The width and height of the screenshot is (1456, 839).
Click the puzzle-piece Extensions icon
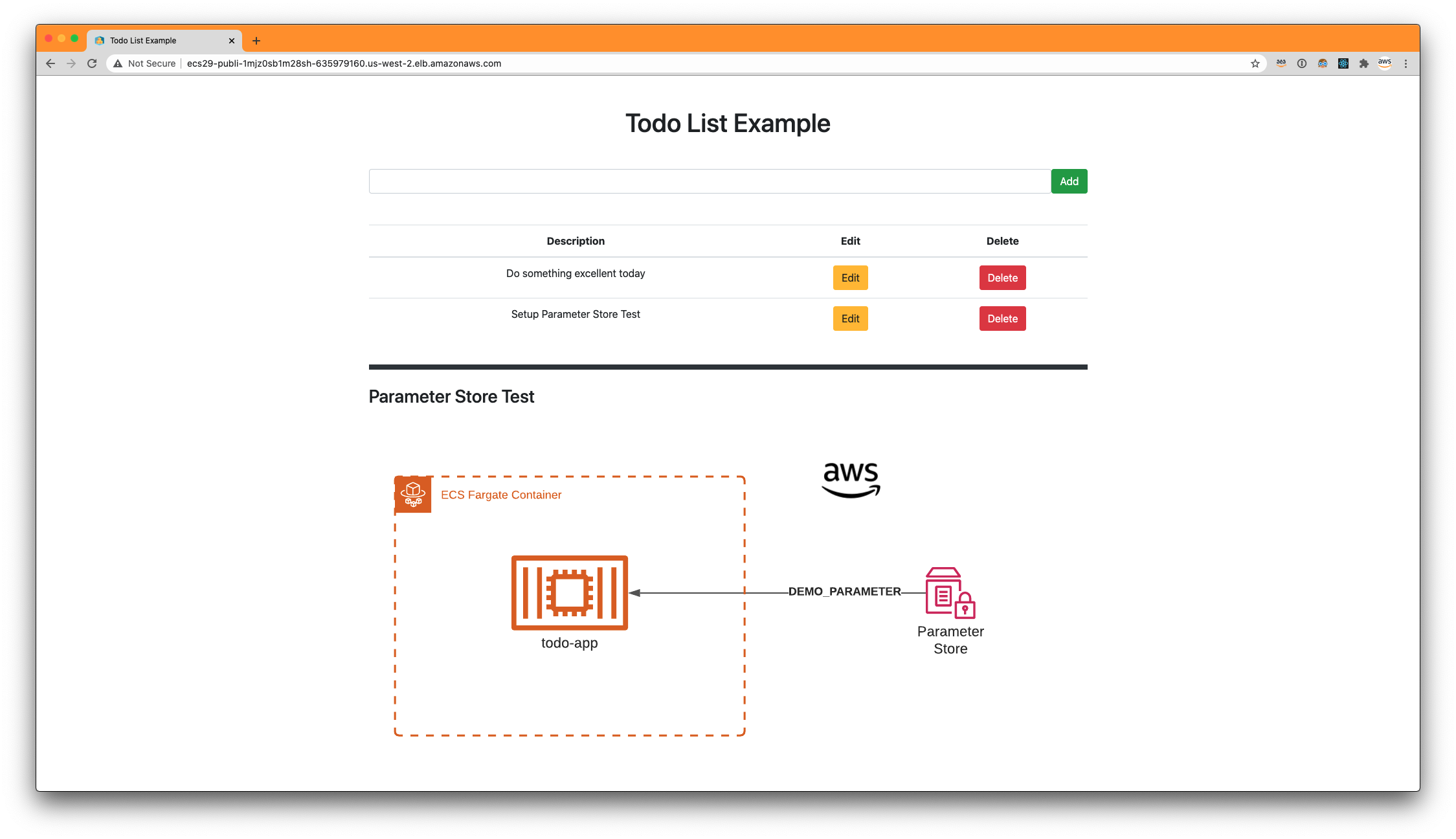point(1364,63)
